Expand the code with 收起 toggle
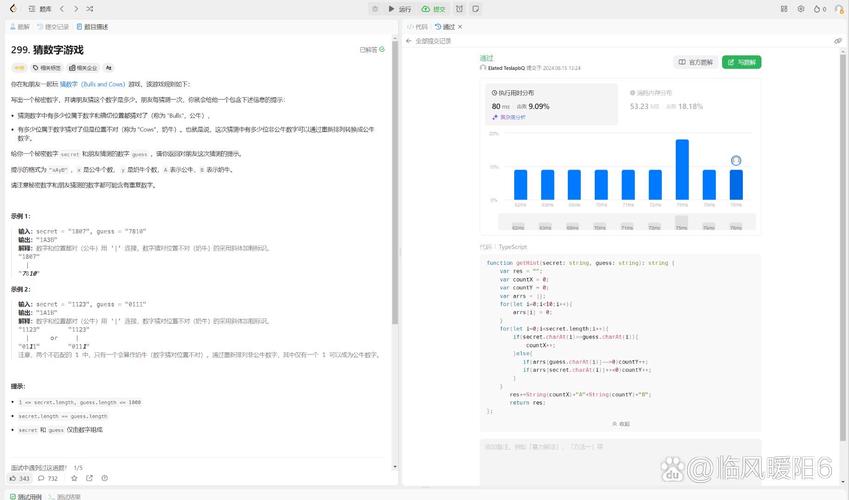The width and height of the screenshot is (849, 500). (621, 424)
